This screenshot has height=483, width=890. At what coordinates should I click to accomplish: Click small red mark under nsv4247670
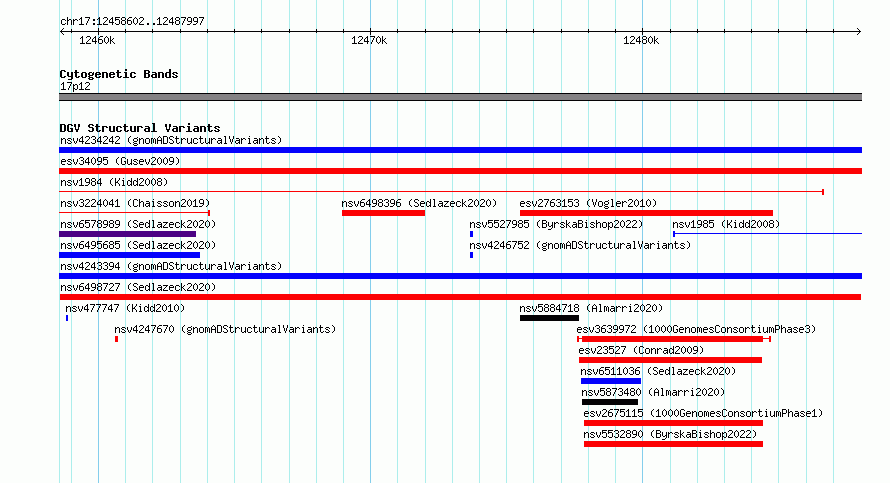click(116, 339)
